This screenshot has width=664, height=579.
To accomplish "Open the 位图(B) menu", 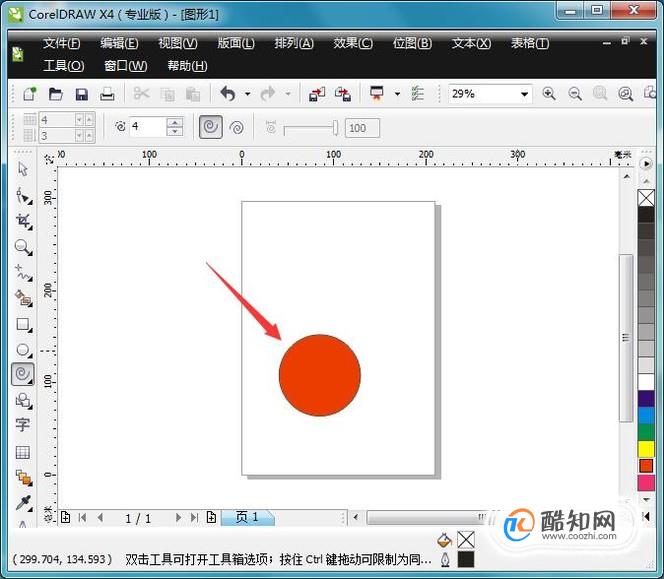I will [x=412, y=43].
